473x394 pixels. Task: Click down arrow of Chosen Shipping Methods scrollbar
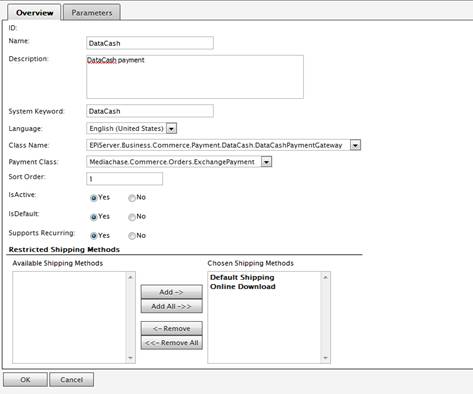tap(325, 358)
